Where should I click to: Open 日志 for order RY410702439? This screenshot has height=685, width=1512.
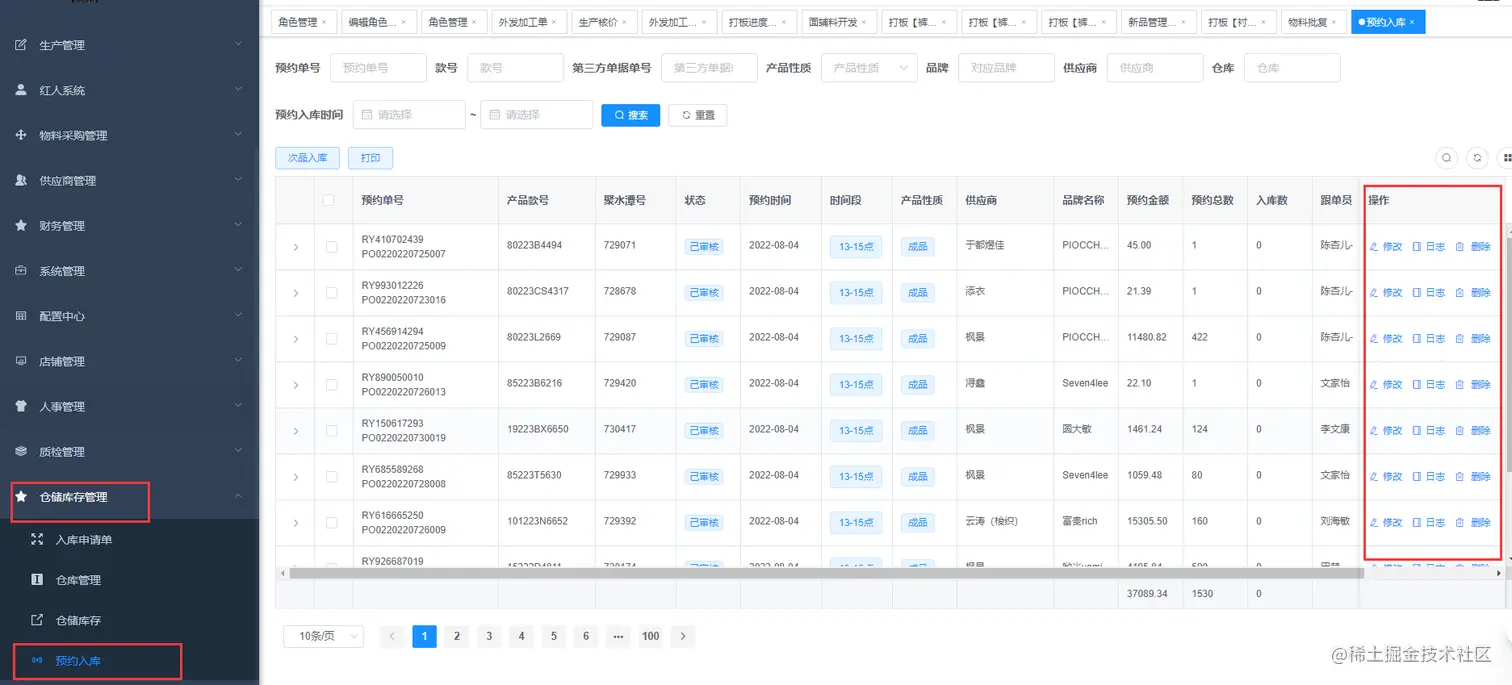1428,247
